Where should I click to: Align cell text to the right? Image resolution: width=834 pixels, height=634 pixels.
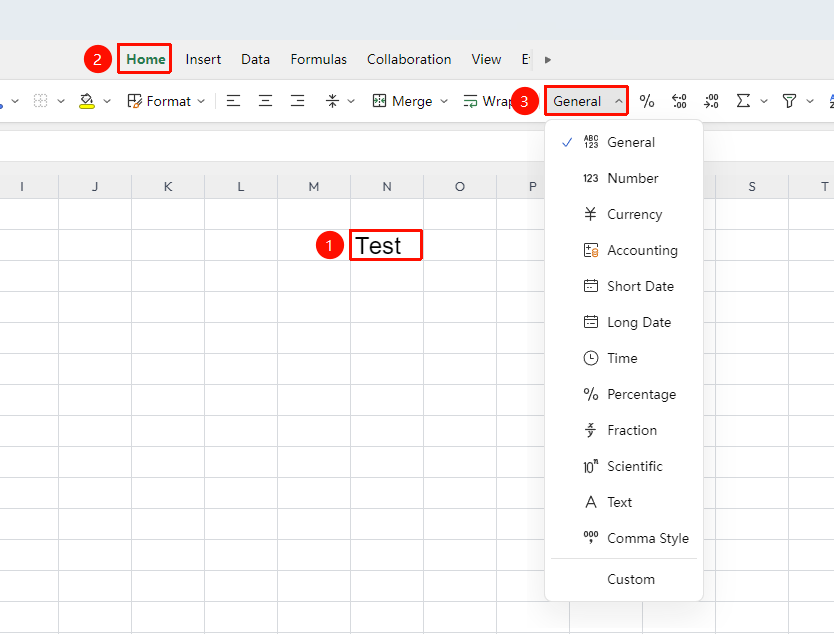coord(297,101)
